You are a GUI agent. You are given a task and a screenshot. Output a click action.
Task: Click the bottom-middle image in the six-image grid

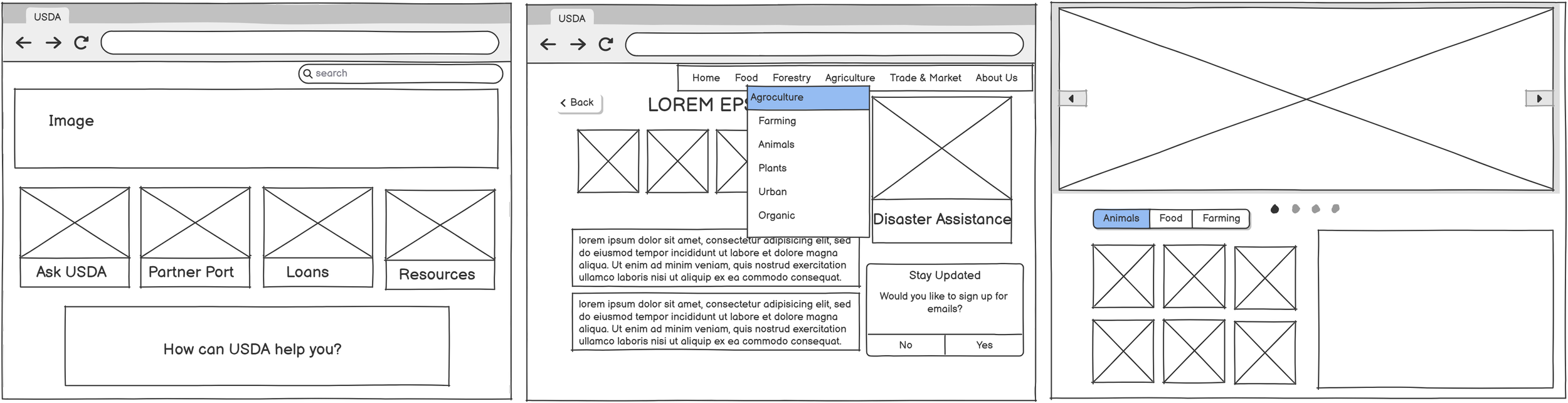[x=1194, y=351]
